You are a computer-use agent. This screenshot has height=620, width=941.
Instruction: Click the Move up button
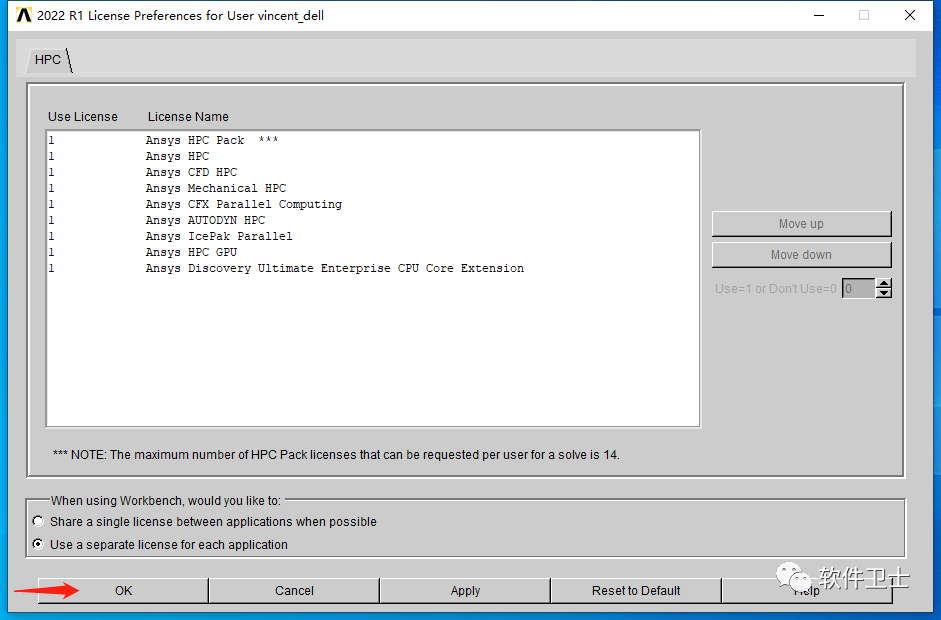801,224
